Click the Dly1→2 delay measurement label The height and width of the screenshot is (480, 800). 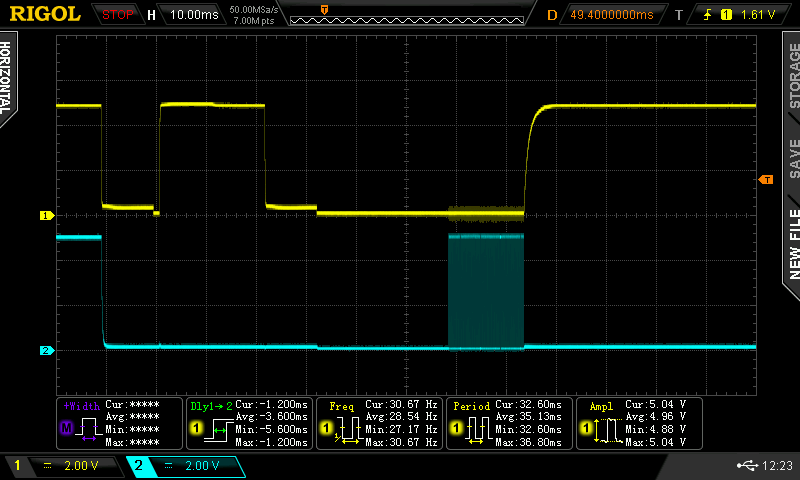point(211,406)
